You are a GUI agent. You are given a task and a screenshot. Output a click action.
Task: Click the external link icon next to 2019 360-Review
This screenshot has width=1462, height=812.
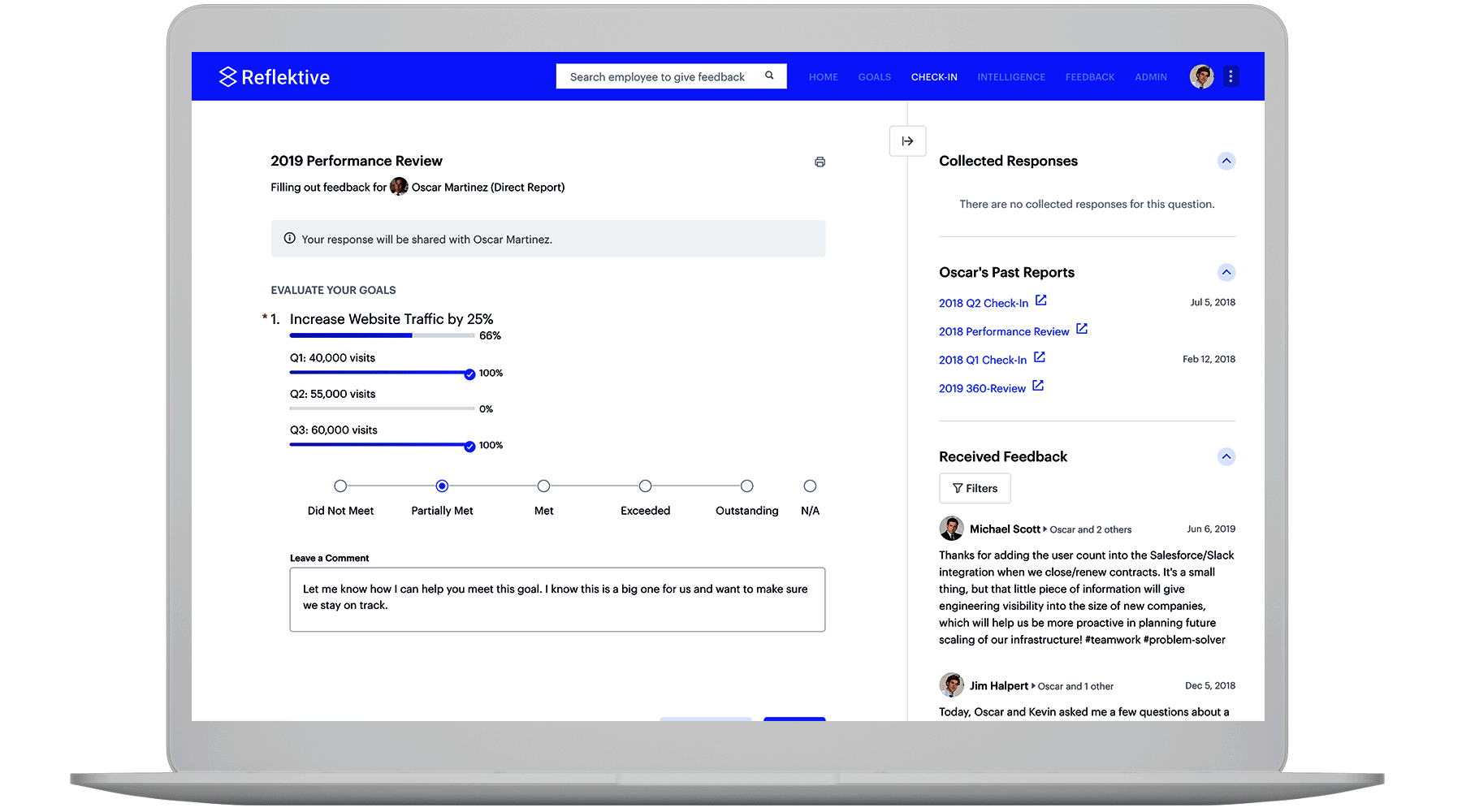pyautogui.click(x=1038, y=387)
